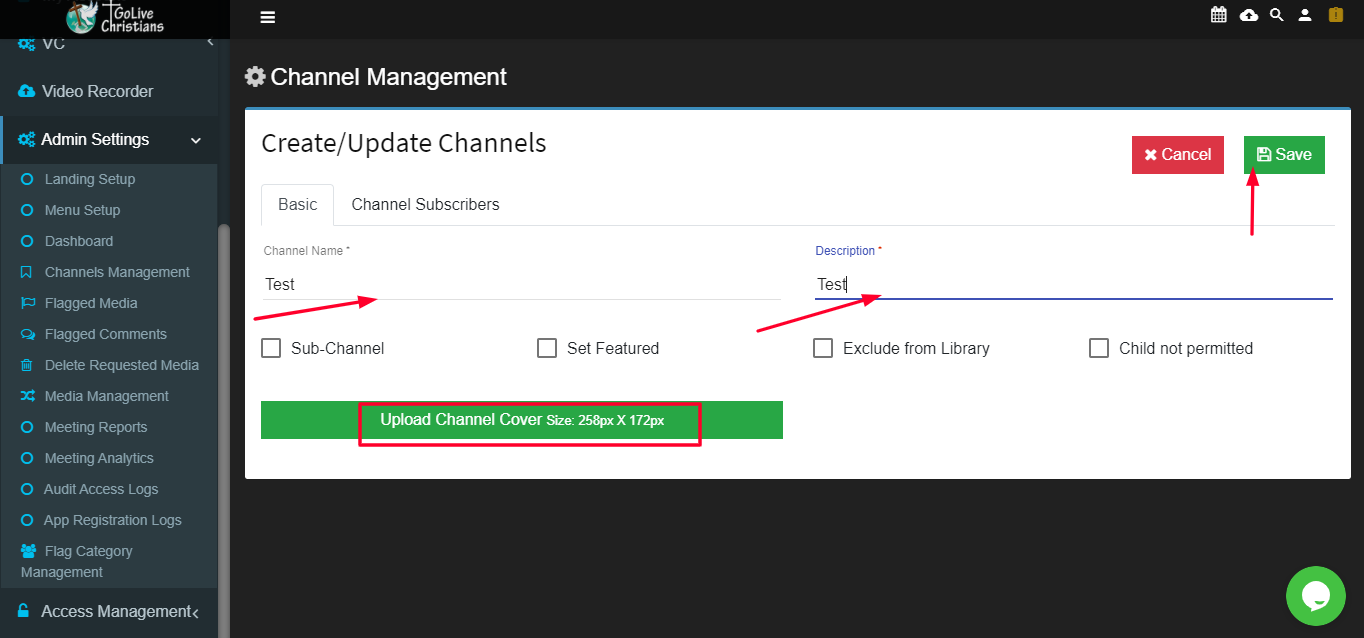
Task: Click the Access Management lock icon
Action: click(x=24, y=610)
